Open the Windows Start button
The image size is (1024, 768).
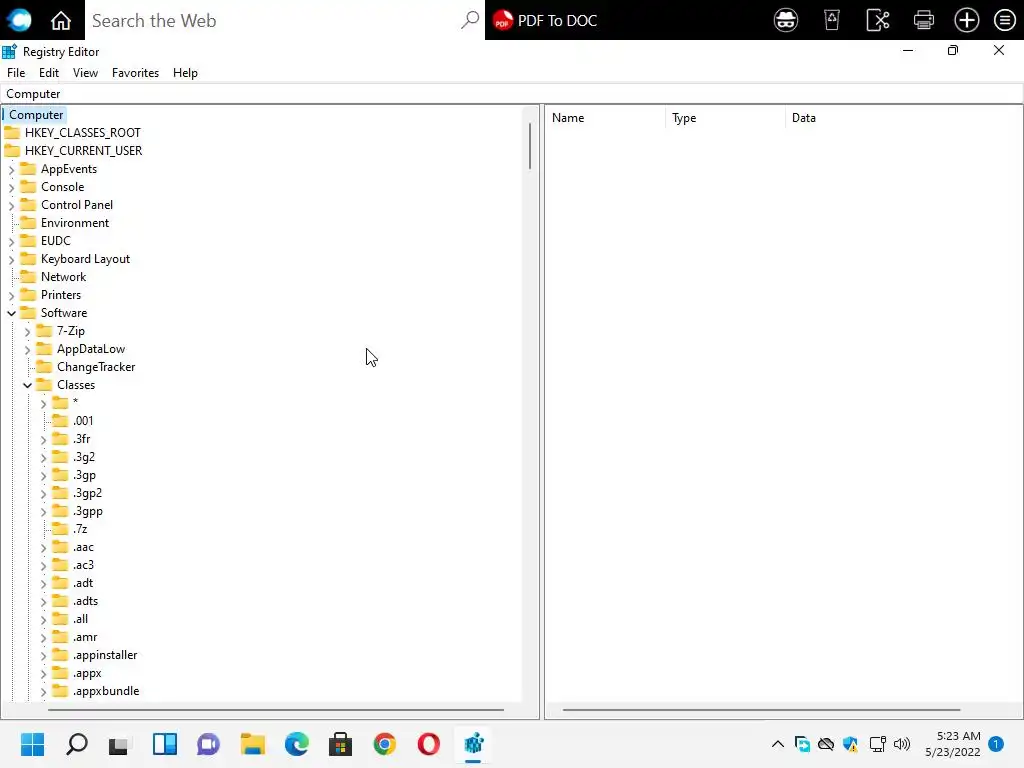click(x=32, y=744)
